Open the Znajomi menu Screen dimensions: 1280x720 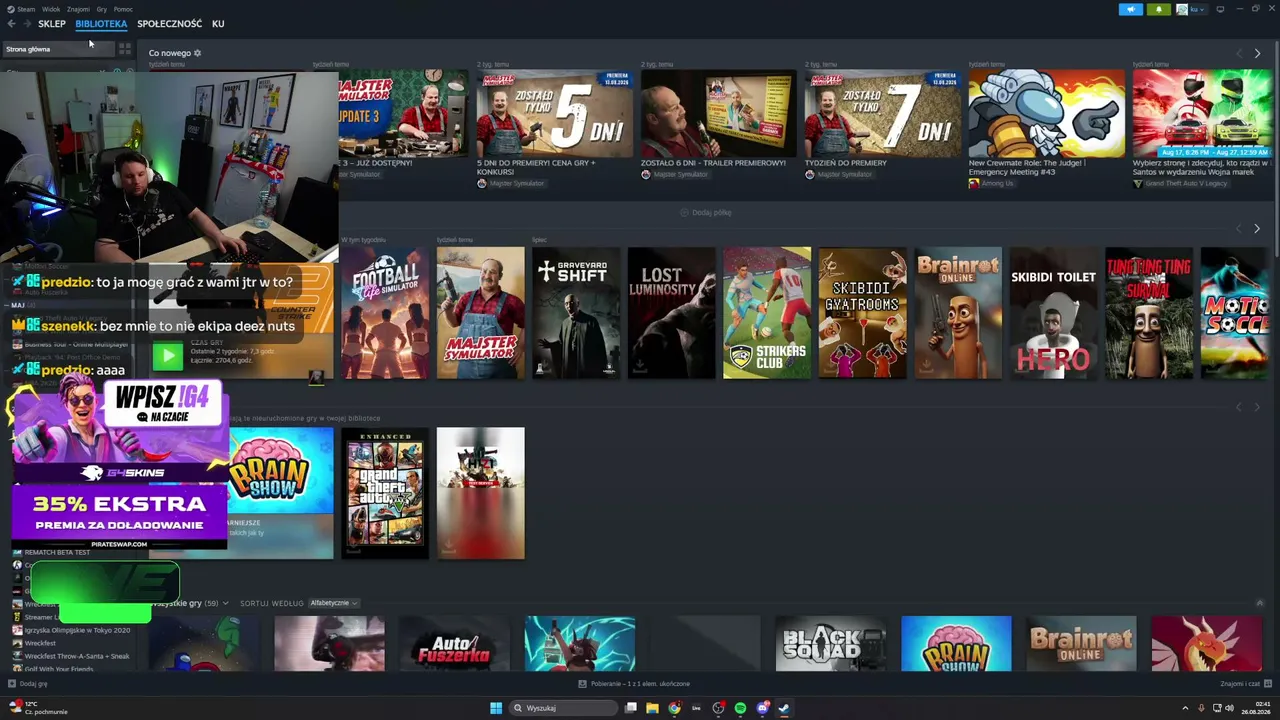point(78,9)
